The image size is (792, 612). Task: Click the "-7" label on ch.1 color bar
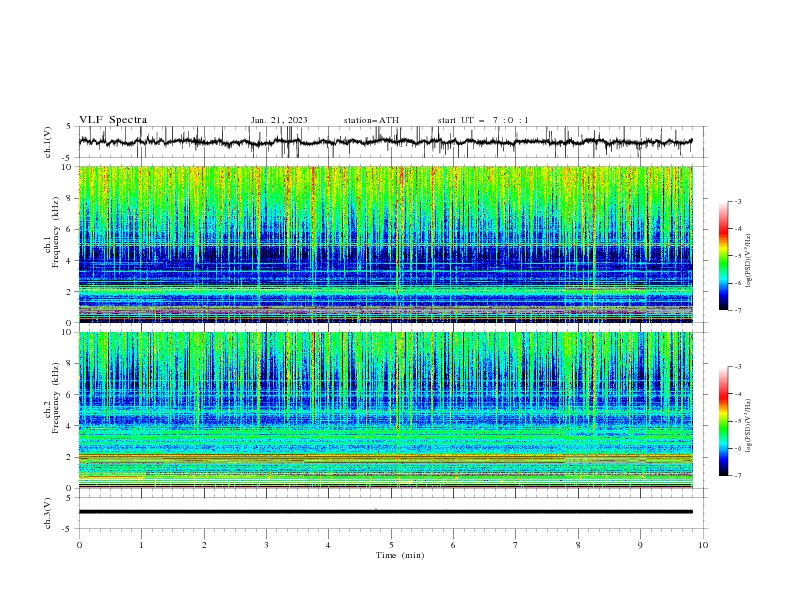pyautogui.click(x=737, y=310)
